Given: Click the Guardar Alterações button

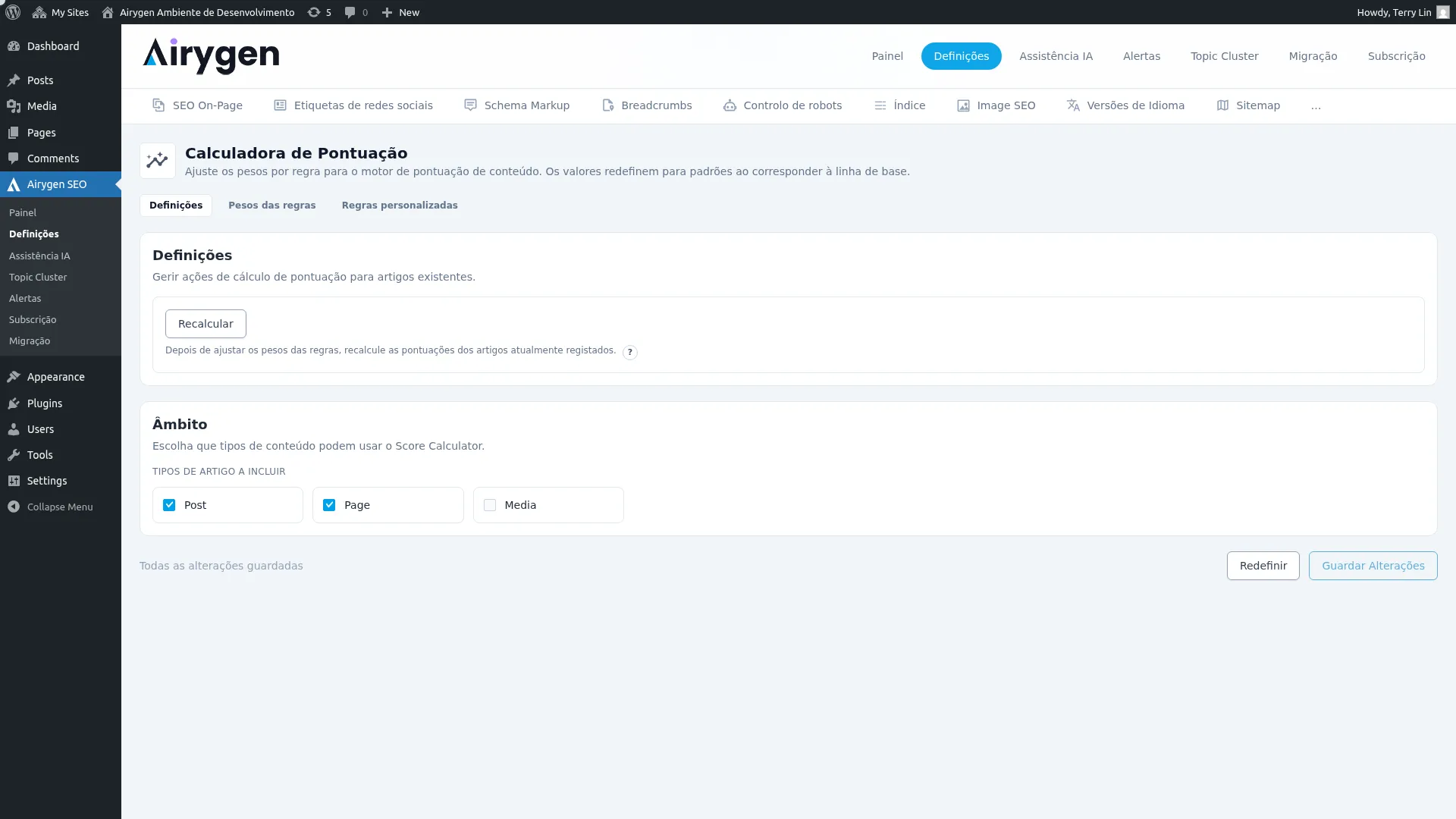Looking at the screenshot, I should [x=1373, y=566].
